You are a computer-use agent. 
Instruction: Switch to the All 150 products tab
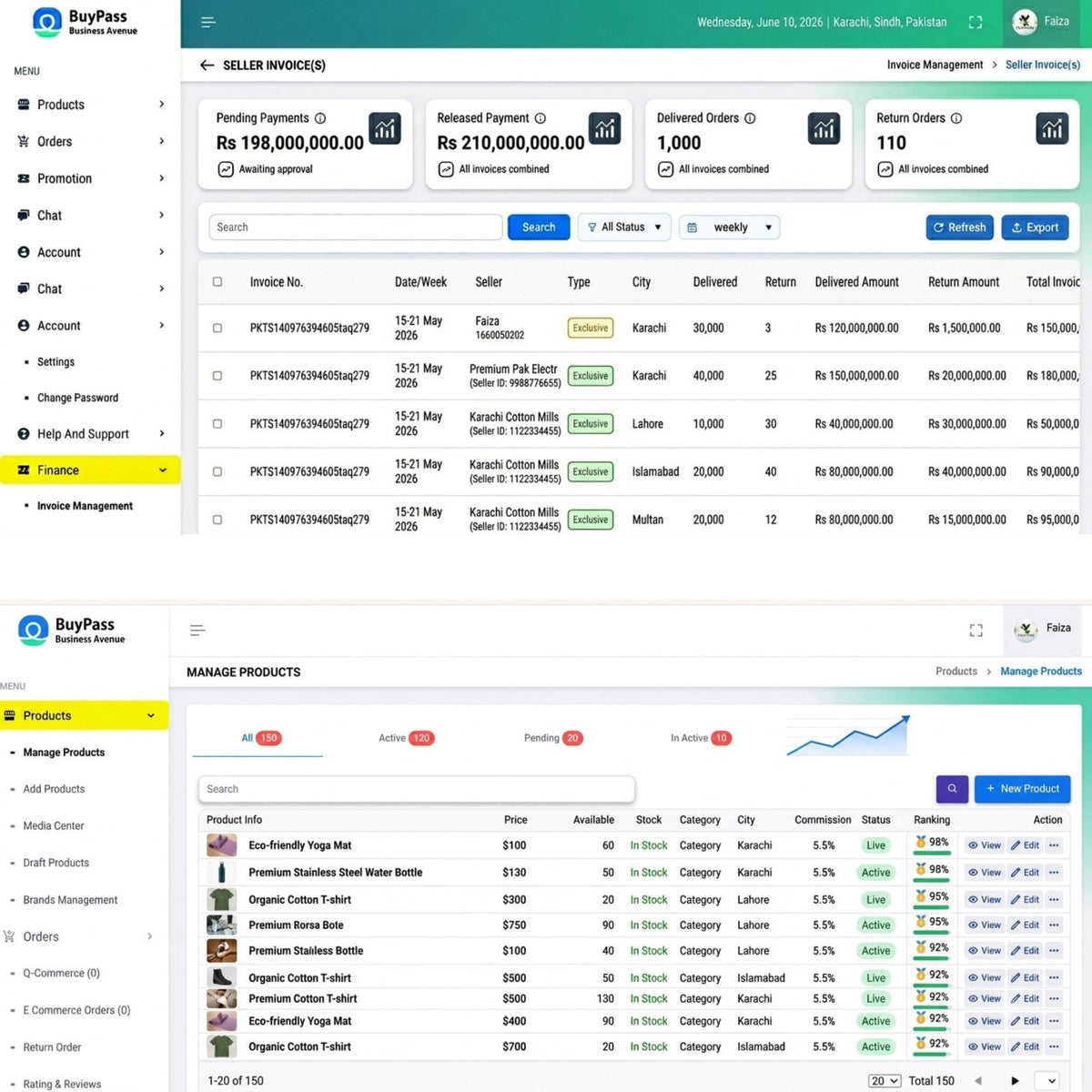click(x=260, y=738)
